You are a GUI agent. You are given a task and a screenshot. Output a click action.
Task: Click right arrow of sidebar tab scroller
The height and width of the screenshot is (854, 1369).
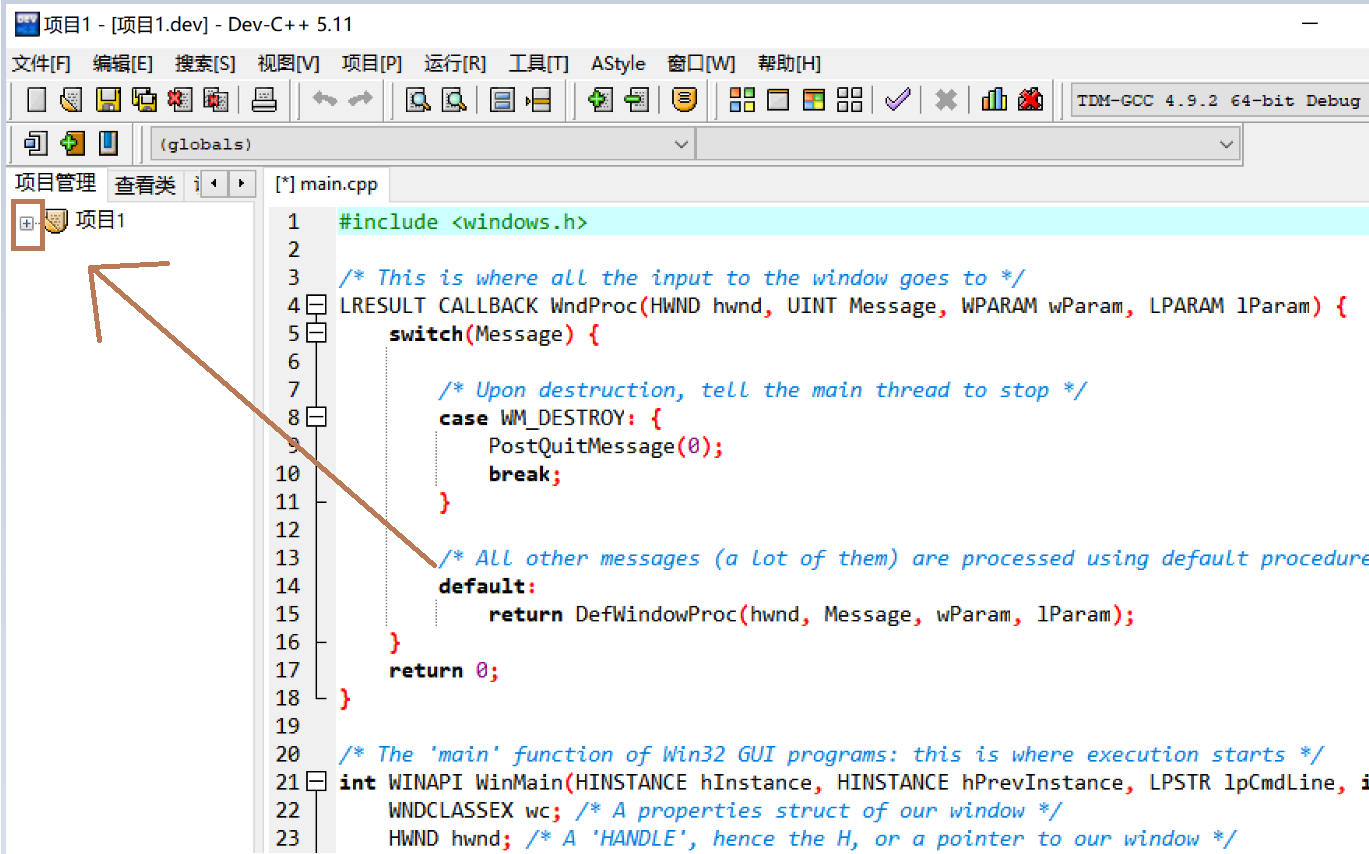pyautogui.click(x=241, y=184)
